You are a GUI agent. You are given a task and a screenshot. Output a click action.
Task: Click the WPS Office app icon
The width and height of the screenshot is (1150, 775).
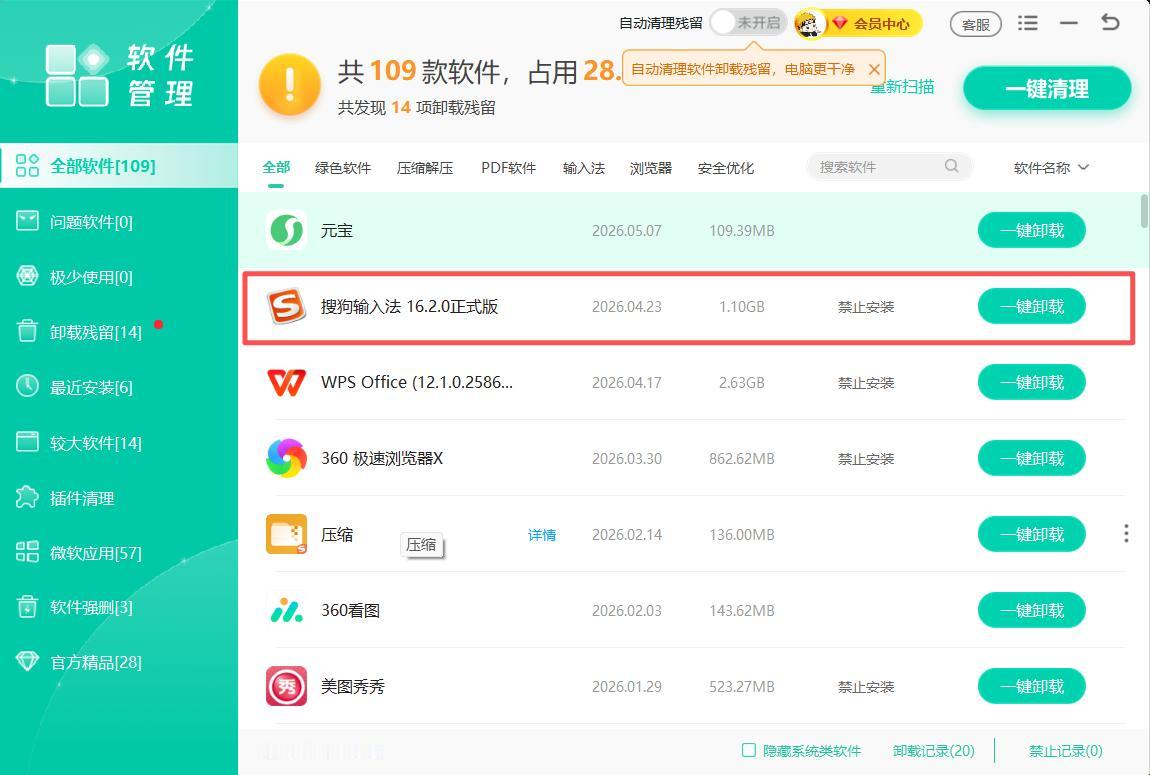pyautogui.click(x=286, y=383)
